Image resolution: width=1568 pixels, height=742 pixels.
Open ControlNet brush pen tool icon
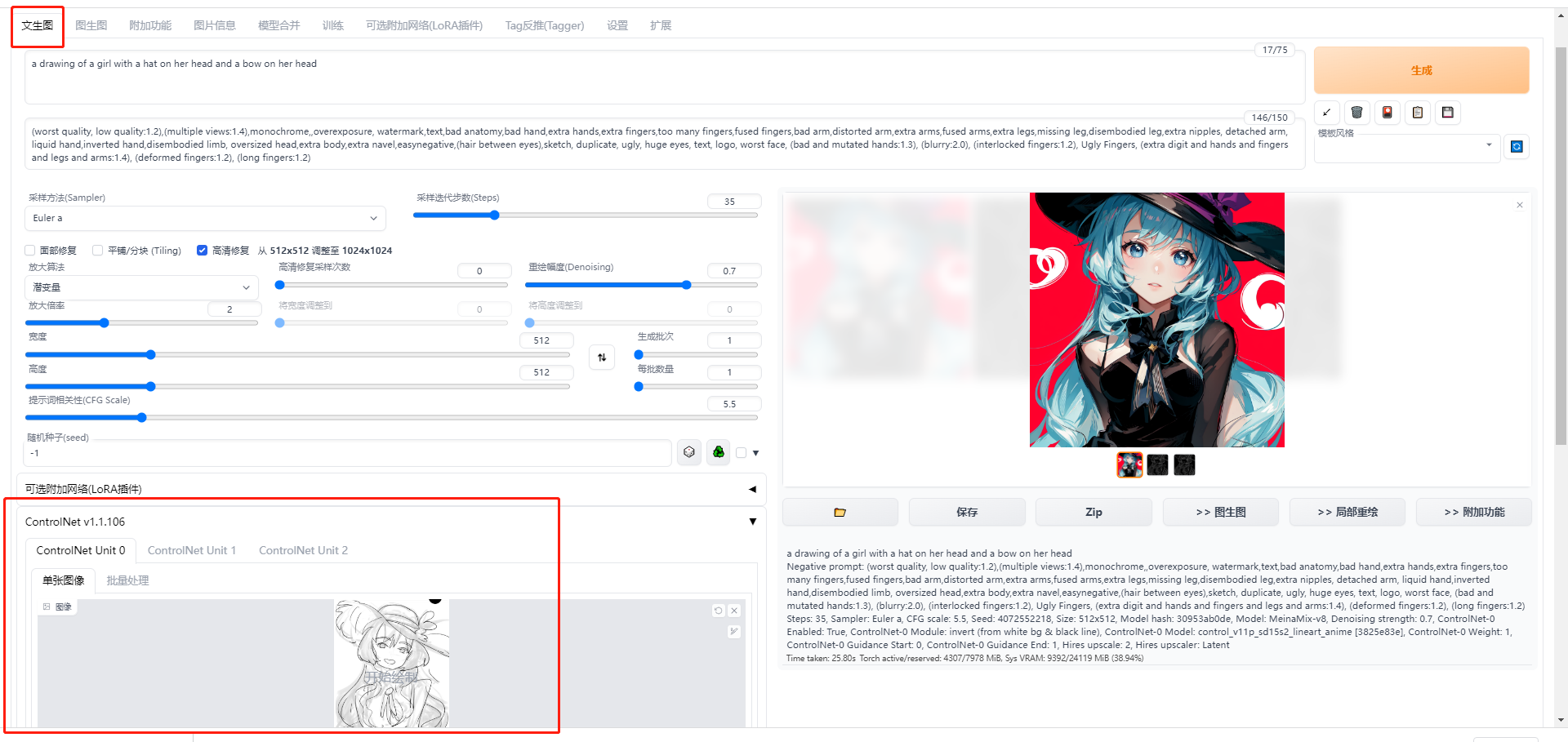pos(734,632)
